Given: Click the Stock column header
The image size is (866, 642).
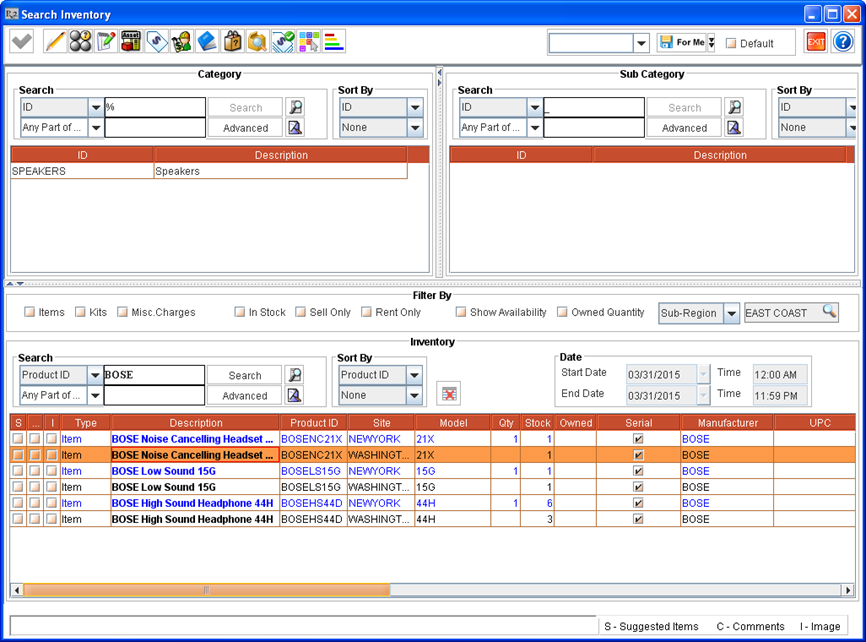Looking at the screenshot, I should coord(537,423).
